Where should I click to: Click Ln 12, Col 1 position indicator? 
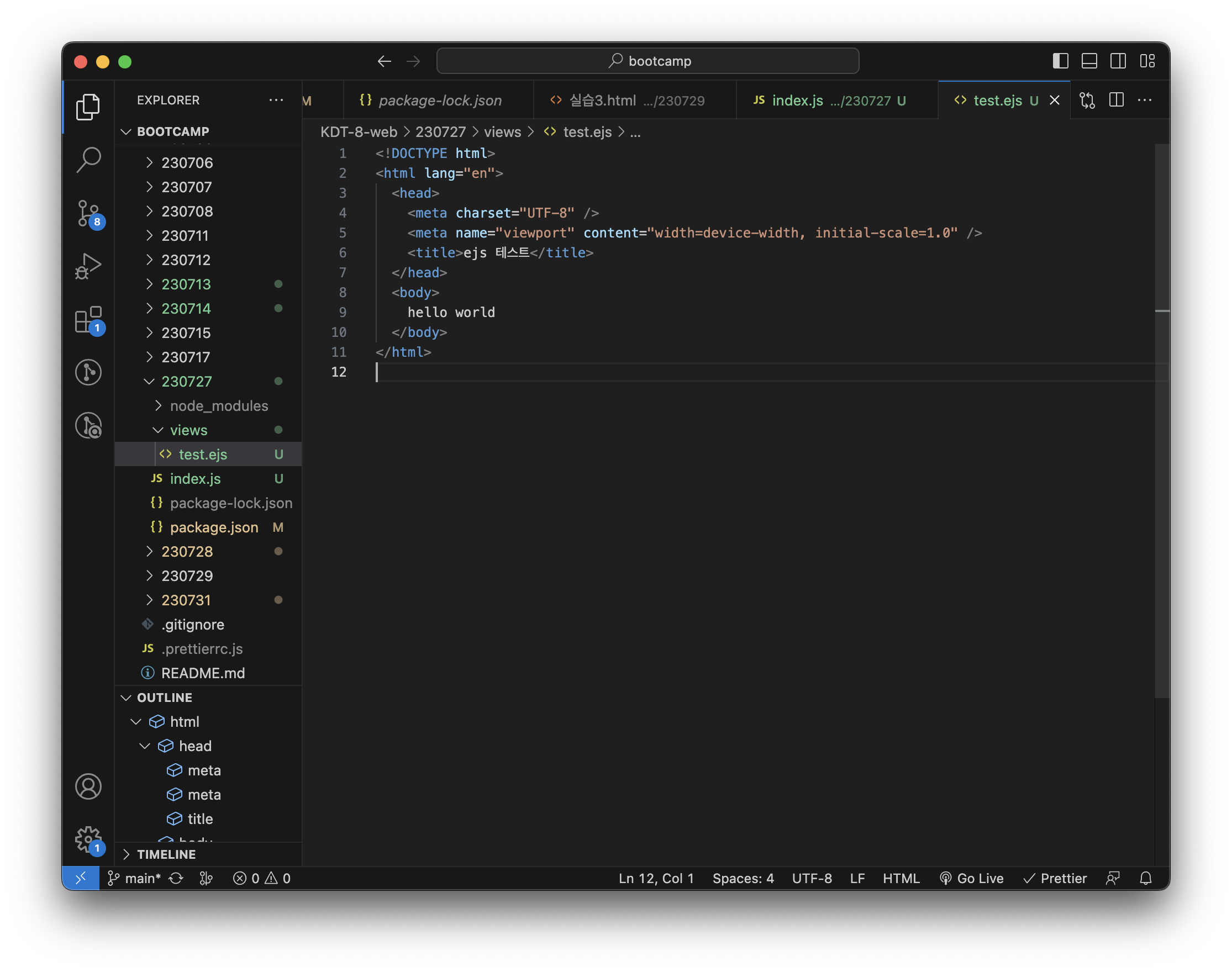[656, 878]
